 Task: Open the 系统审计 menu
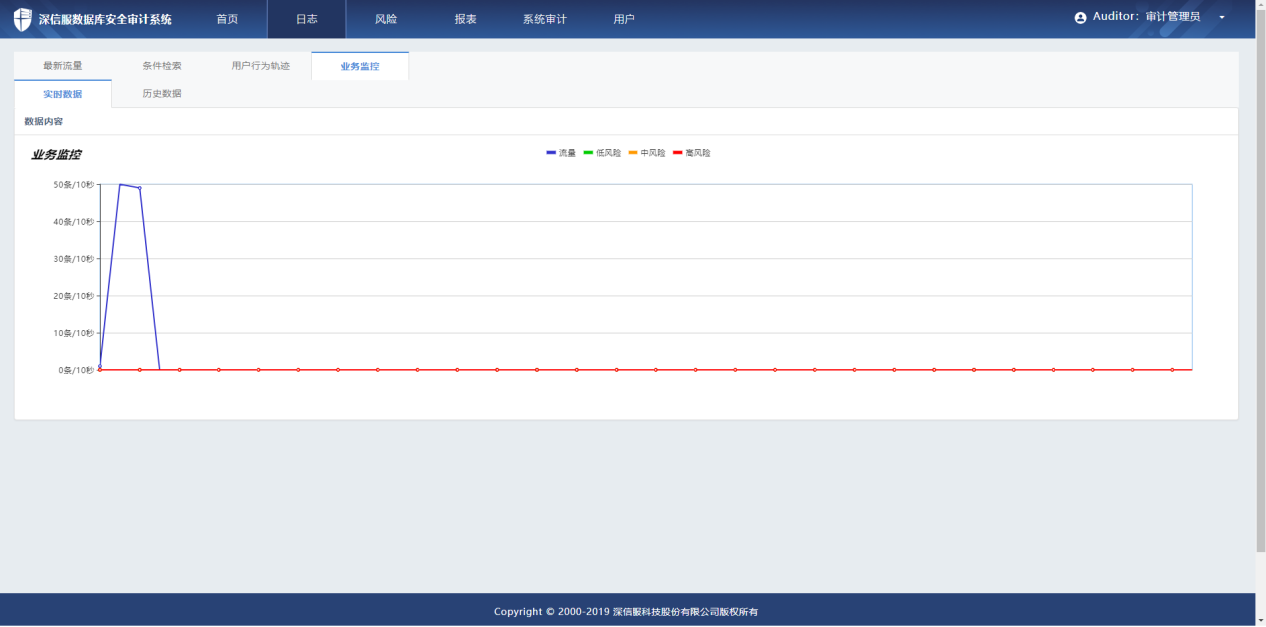click(x=544, y=19)
